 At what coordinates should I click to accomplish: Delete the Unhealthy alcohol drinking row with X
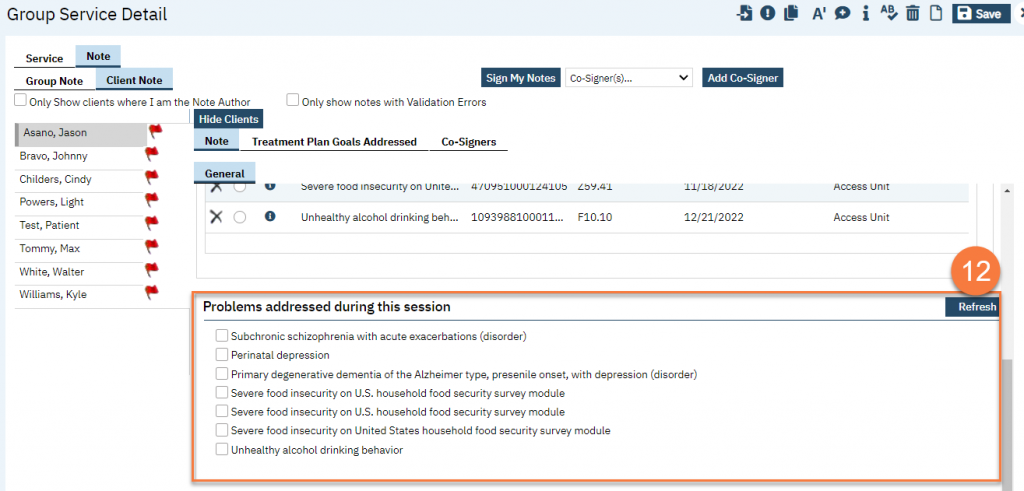[215, 217]
